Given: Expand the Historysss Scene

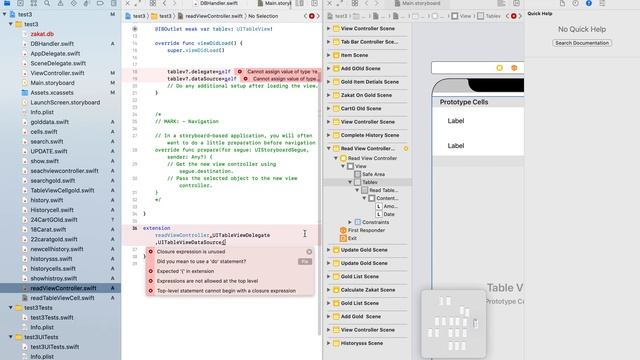Looking at the screenshot, I should pos(329,343).
